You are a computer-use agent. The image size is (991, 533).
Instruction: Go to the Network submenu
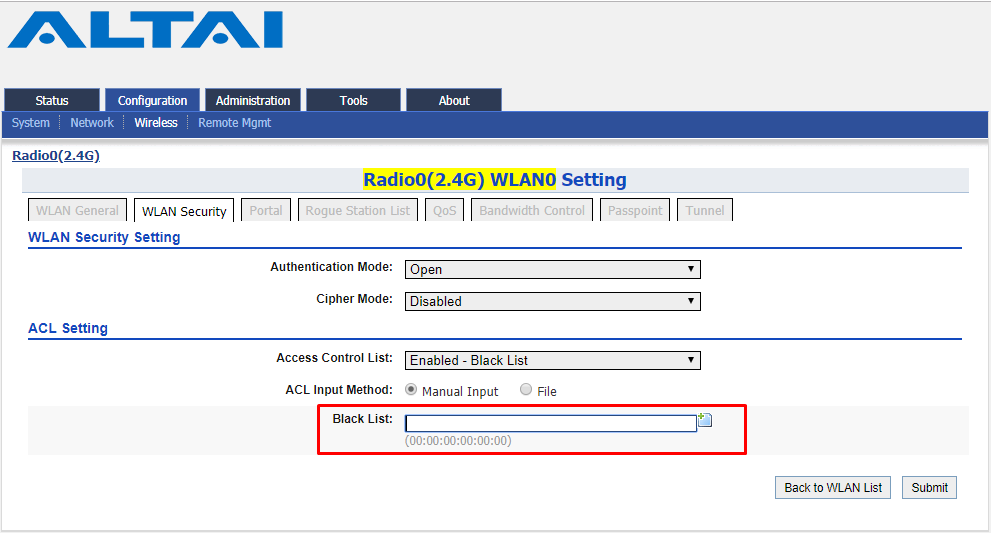(92, 123)
